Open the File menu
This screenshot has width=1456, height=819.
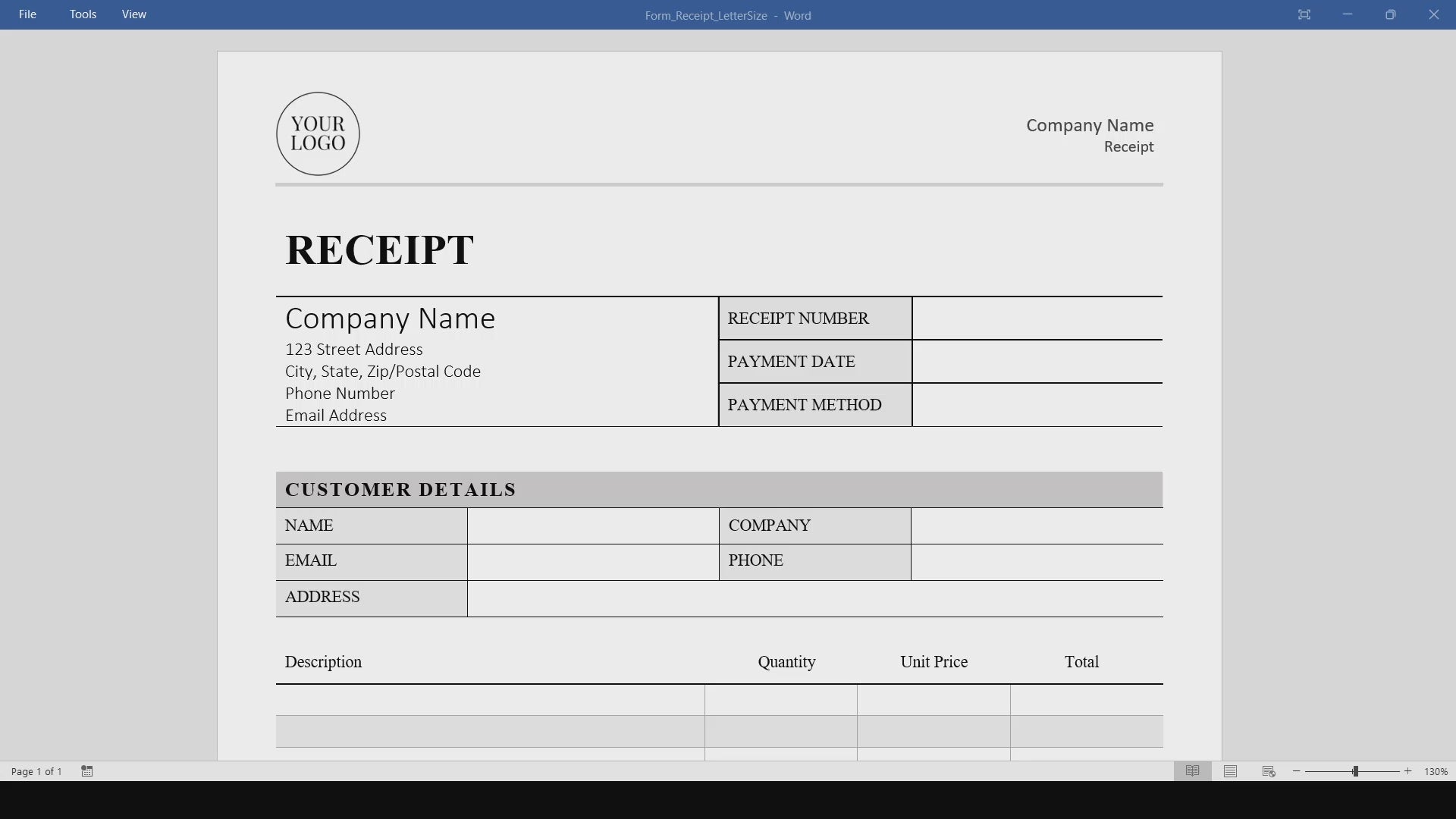point(27,14)
